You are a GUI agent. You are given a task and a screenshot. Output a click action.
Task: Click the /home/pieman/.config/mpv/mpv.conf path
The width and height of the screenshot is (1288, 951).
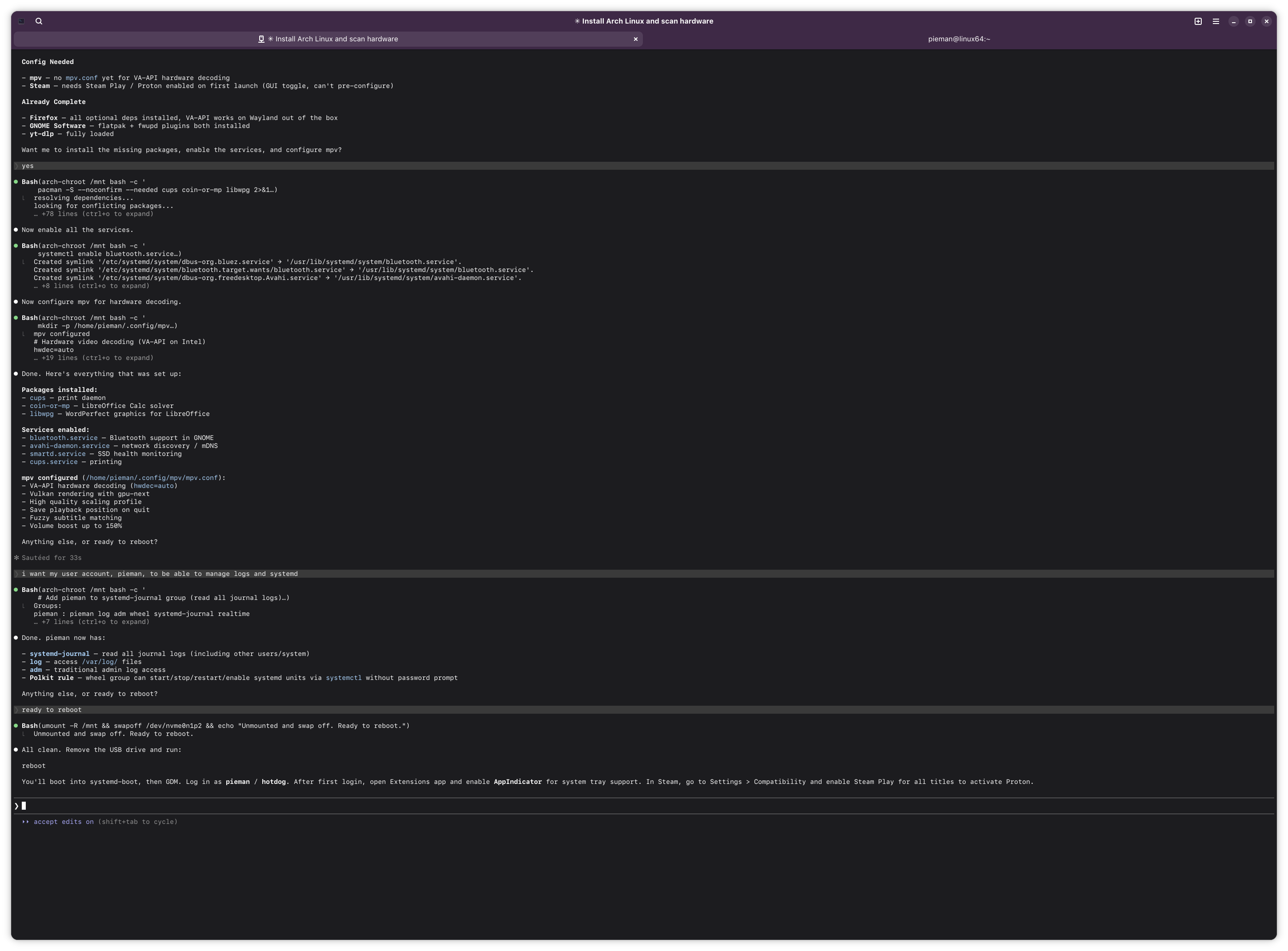click(152, 478)
